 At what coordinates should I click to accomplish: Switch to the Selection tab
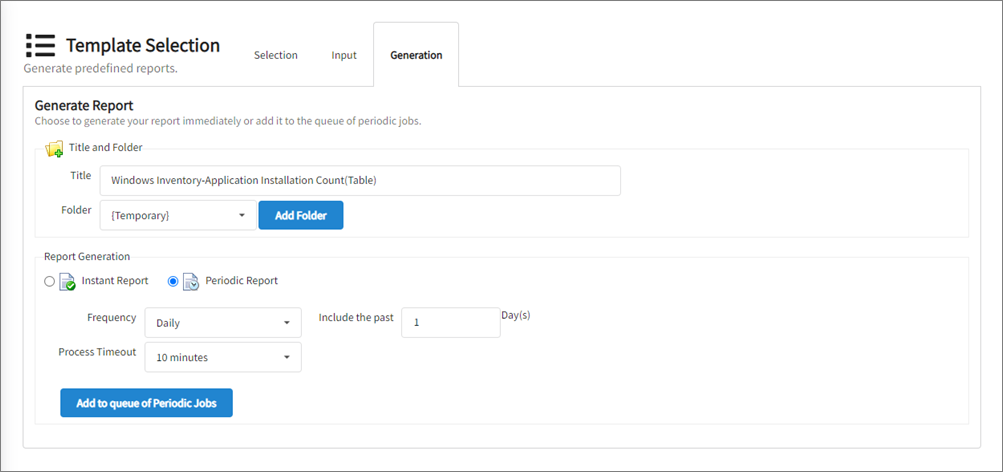(276, 55)
